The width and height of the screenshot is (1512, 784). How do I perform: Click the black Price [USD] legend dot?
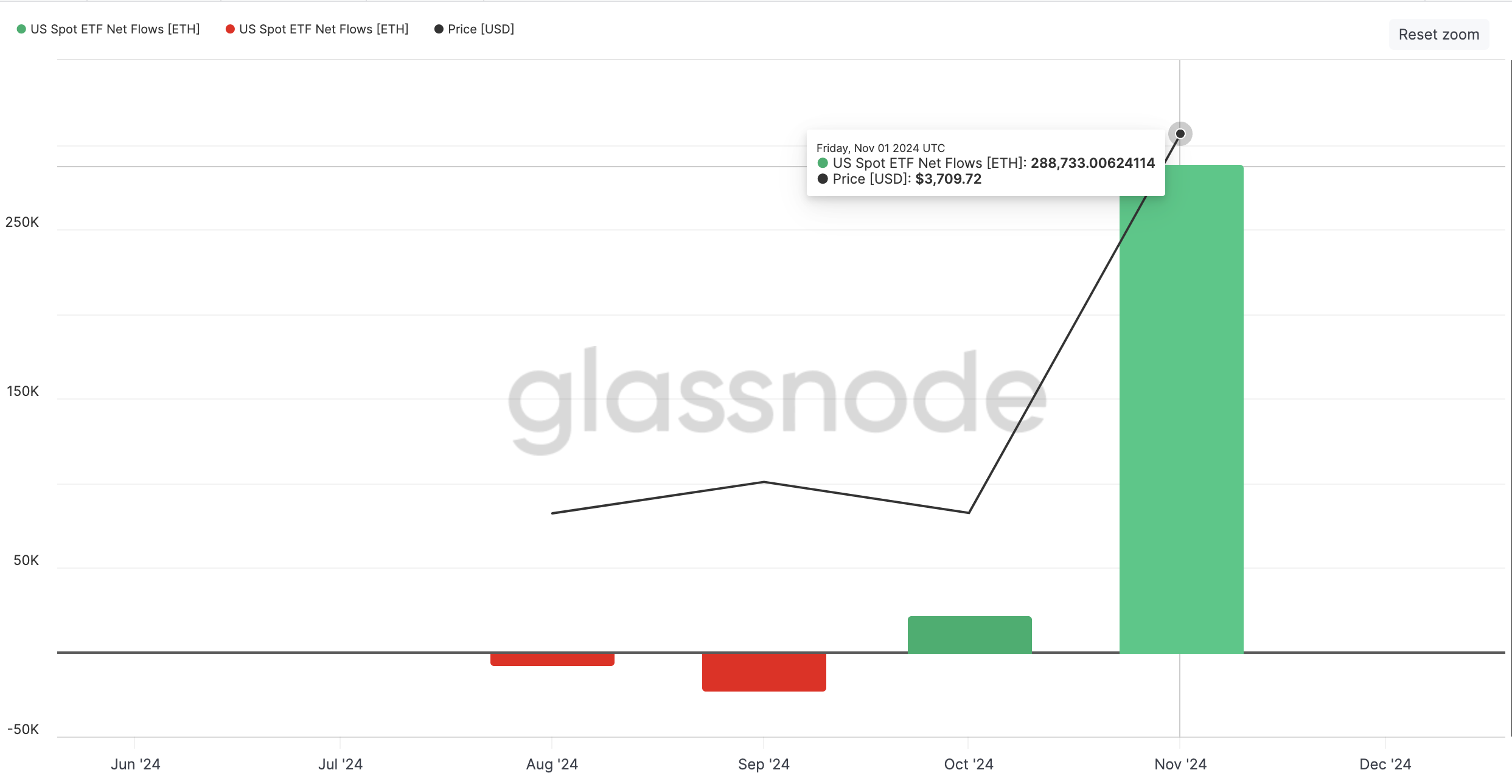437,29
